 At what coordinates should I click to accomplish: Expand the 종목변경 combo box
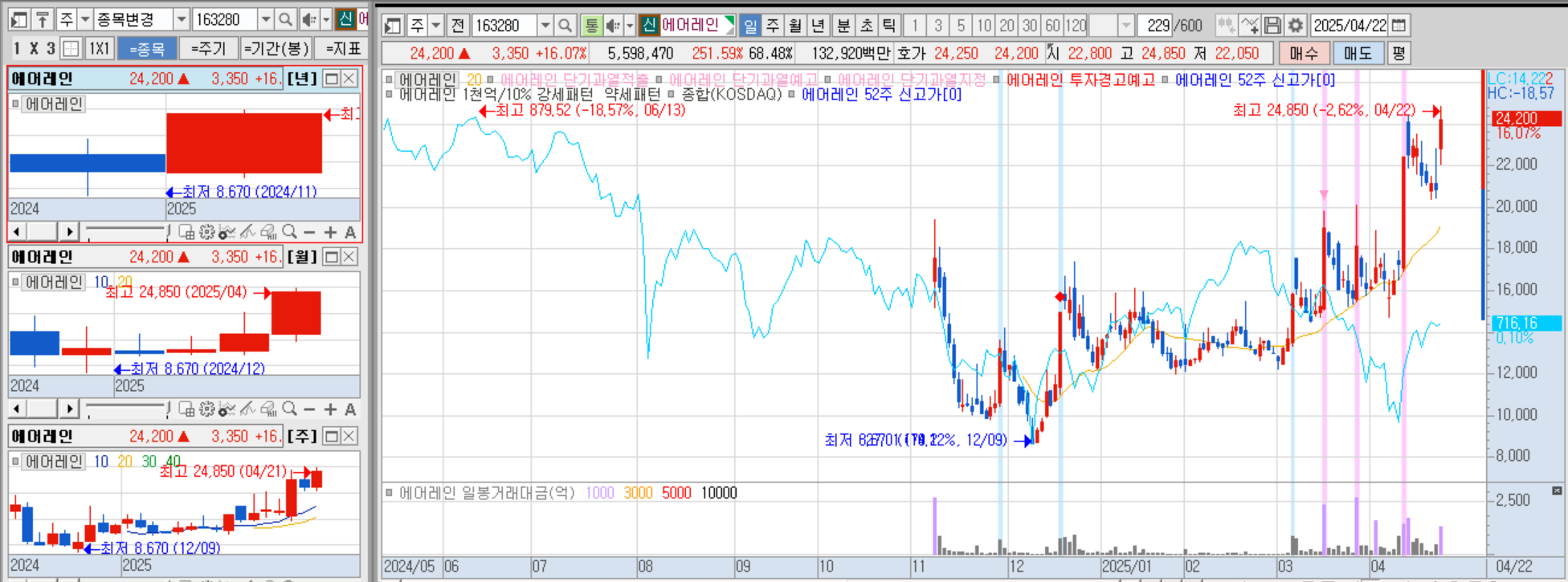[182, 19]
